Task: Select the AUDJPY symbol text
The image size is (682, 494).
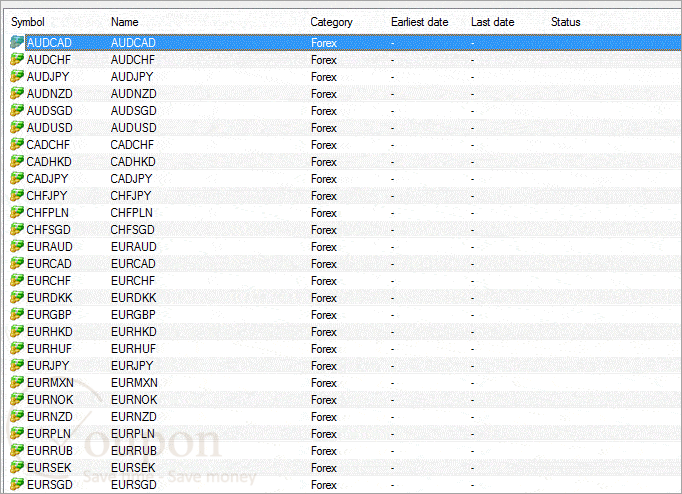Action: [48, 77]
